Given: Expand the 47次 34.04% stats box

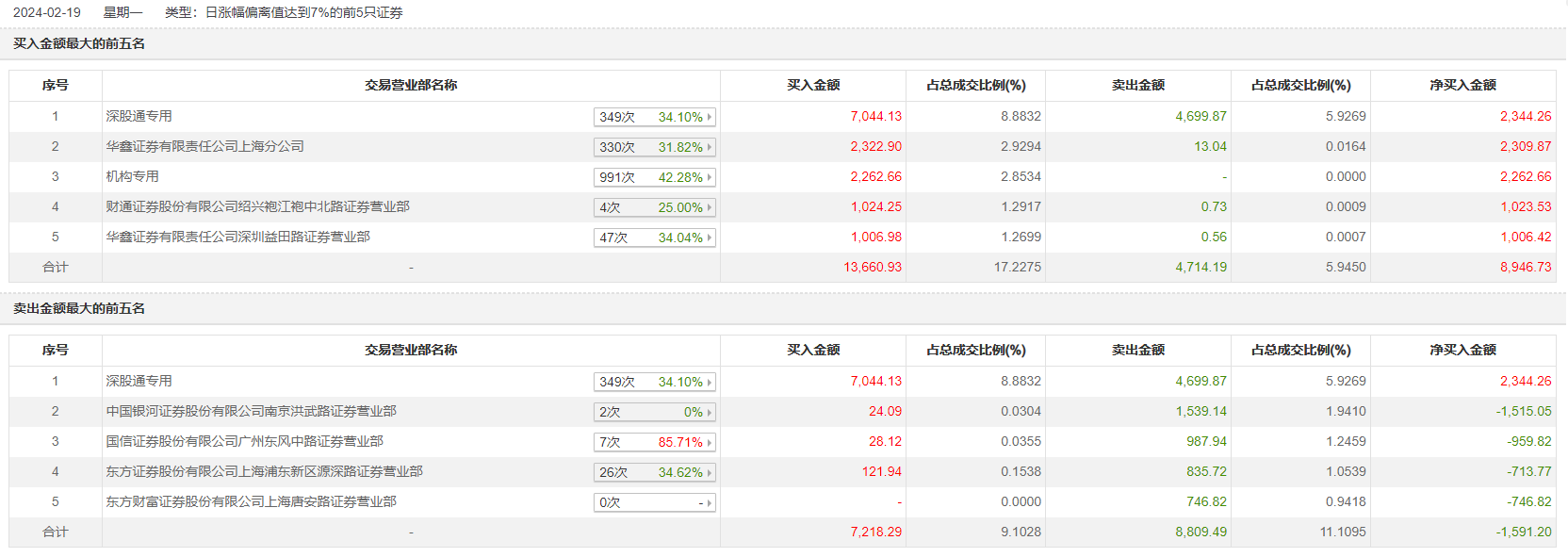Looking at the screenshot, I should (x=654, y=238).
